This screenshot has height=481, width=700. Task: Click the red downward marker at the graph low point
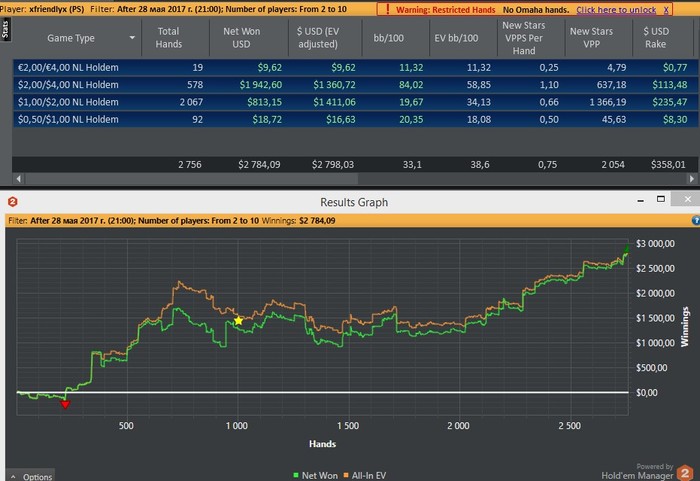[65, 404]
